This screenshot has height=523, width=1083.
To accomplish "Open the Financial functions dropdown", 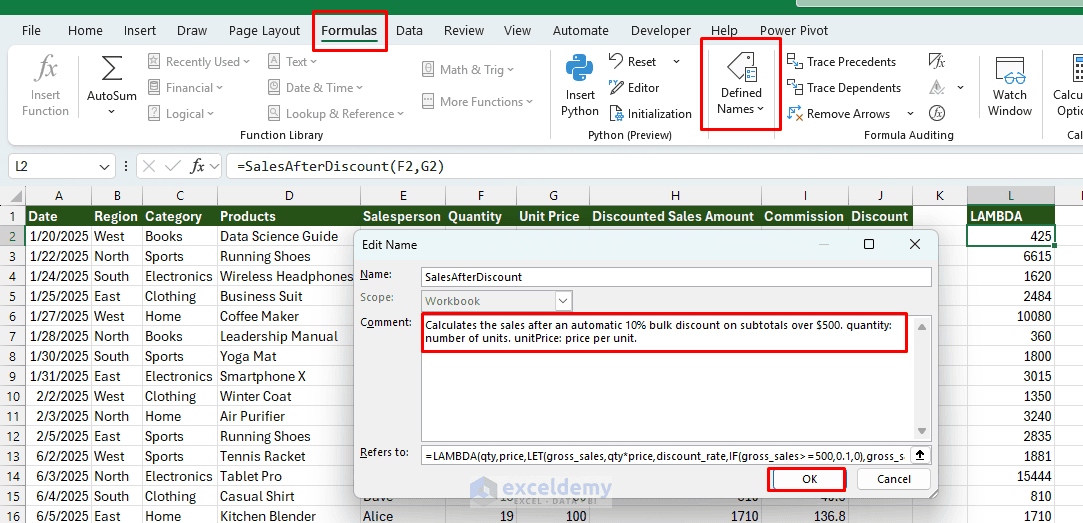I will pos(185,88).
